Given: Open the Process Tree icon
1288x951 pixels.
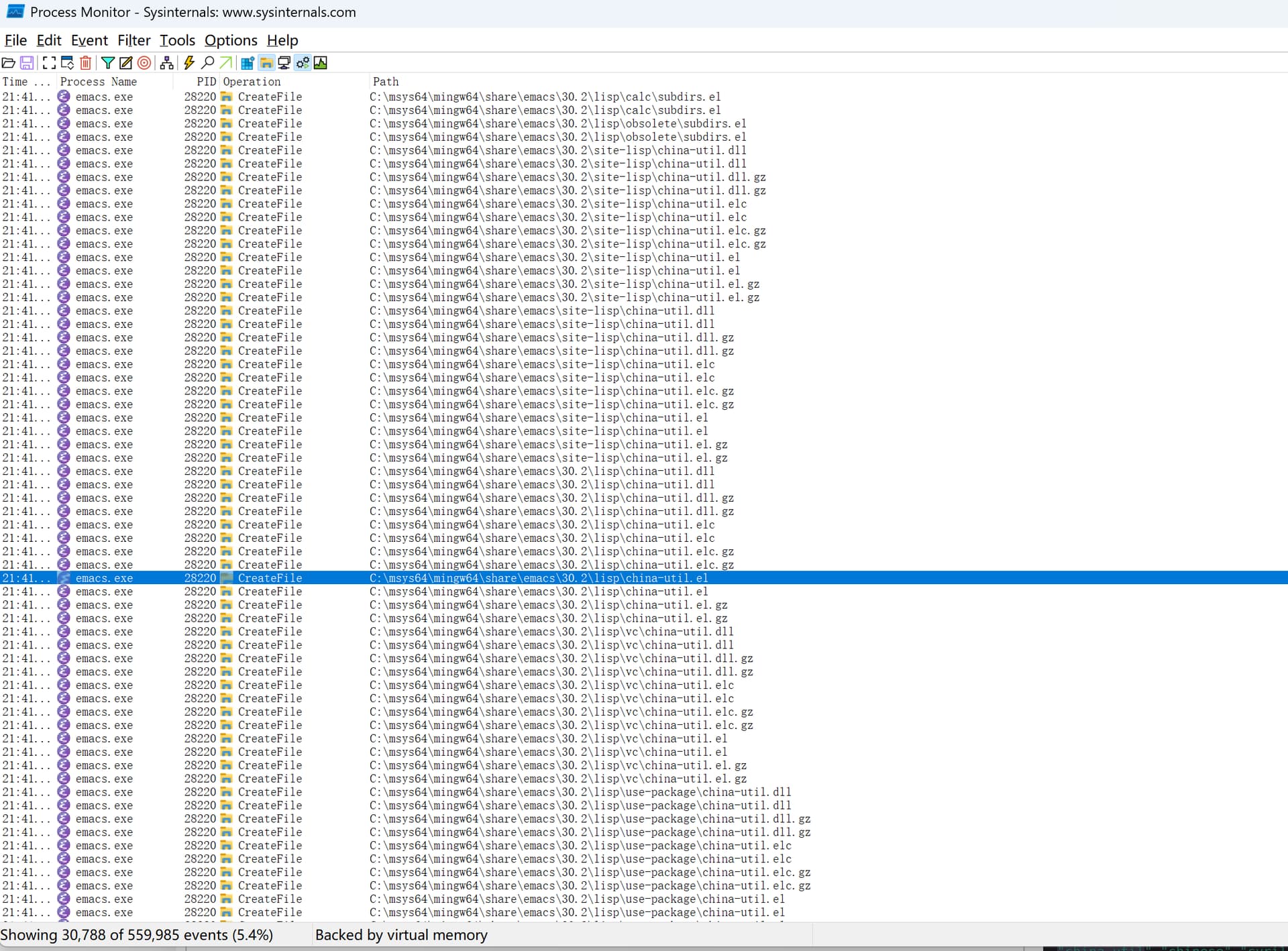Looking at the screenshot, I should coord(166,63).
